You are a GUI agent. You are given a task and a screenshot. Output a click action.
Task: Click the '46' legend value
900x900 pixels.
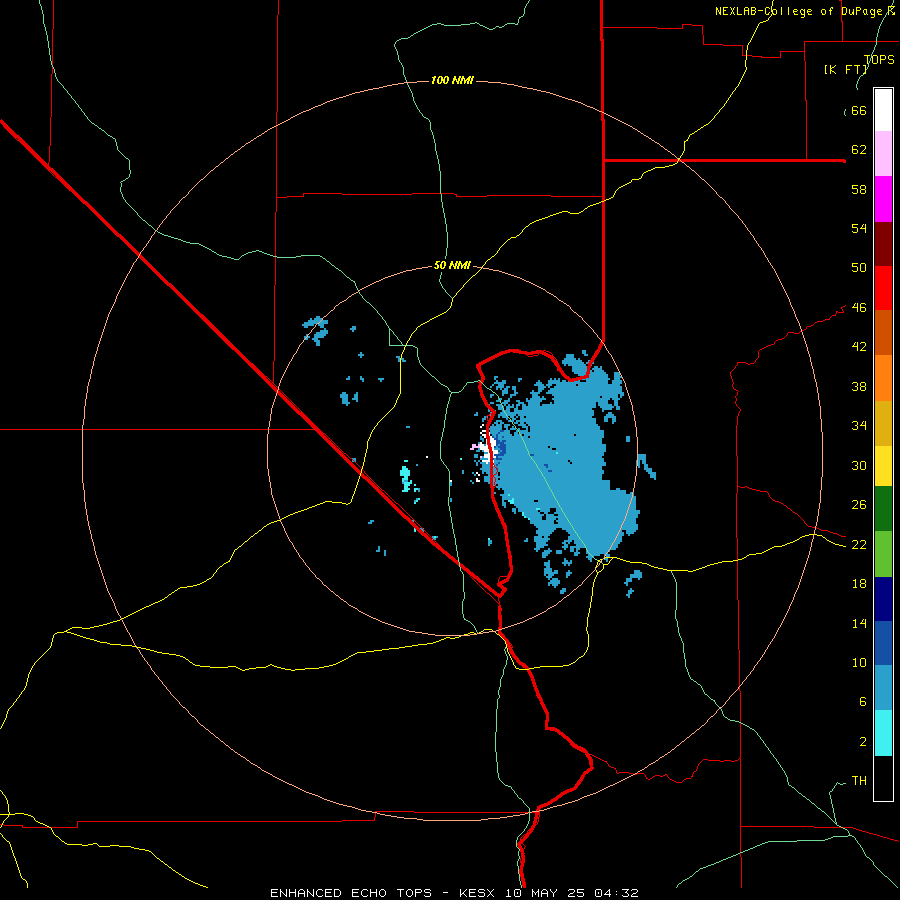click(859, 308)
